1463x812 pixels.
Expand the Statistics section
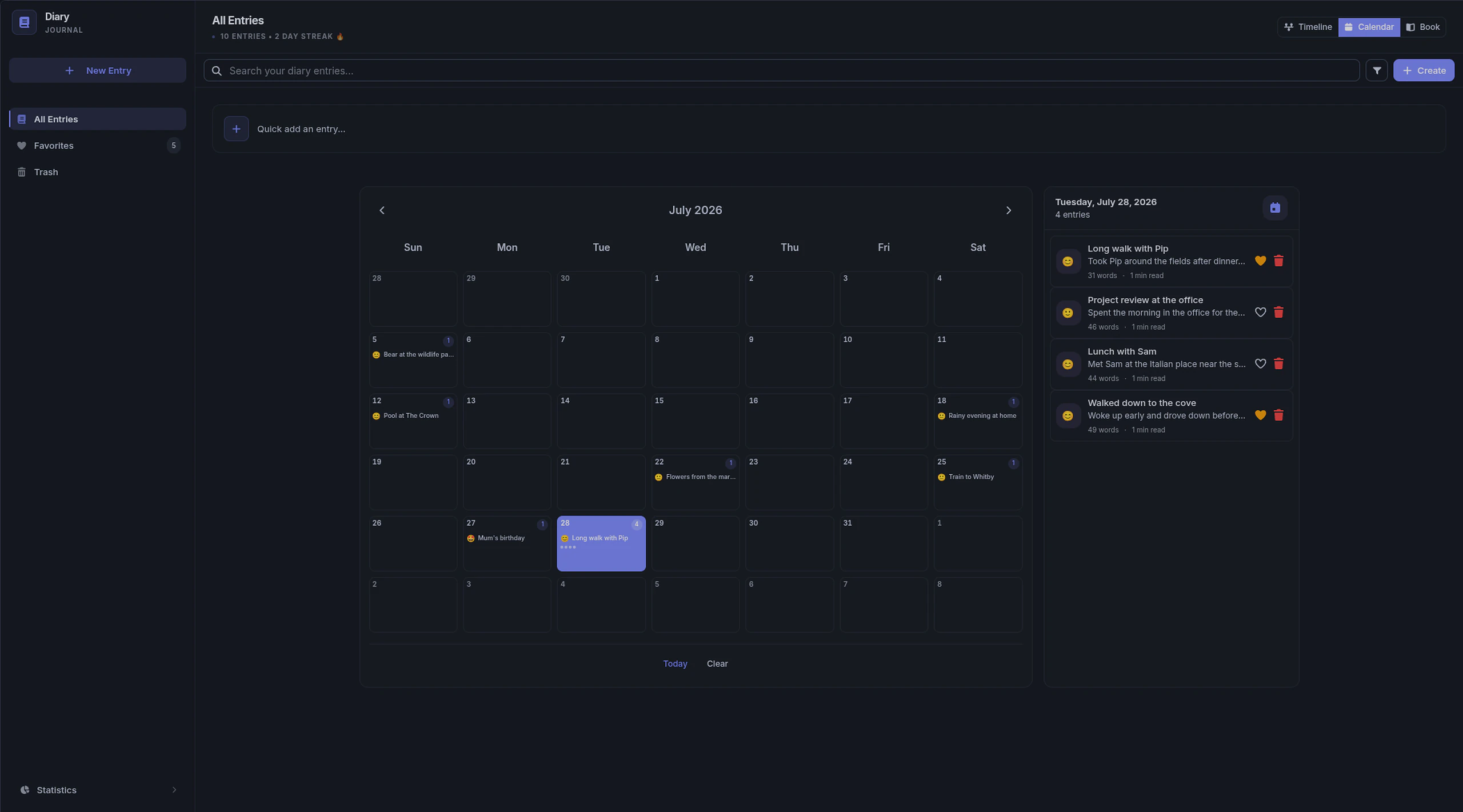click(97, 790)
